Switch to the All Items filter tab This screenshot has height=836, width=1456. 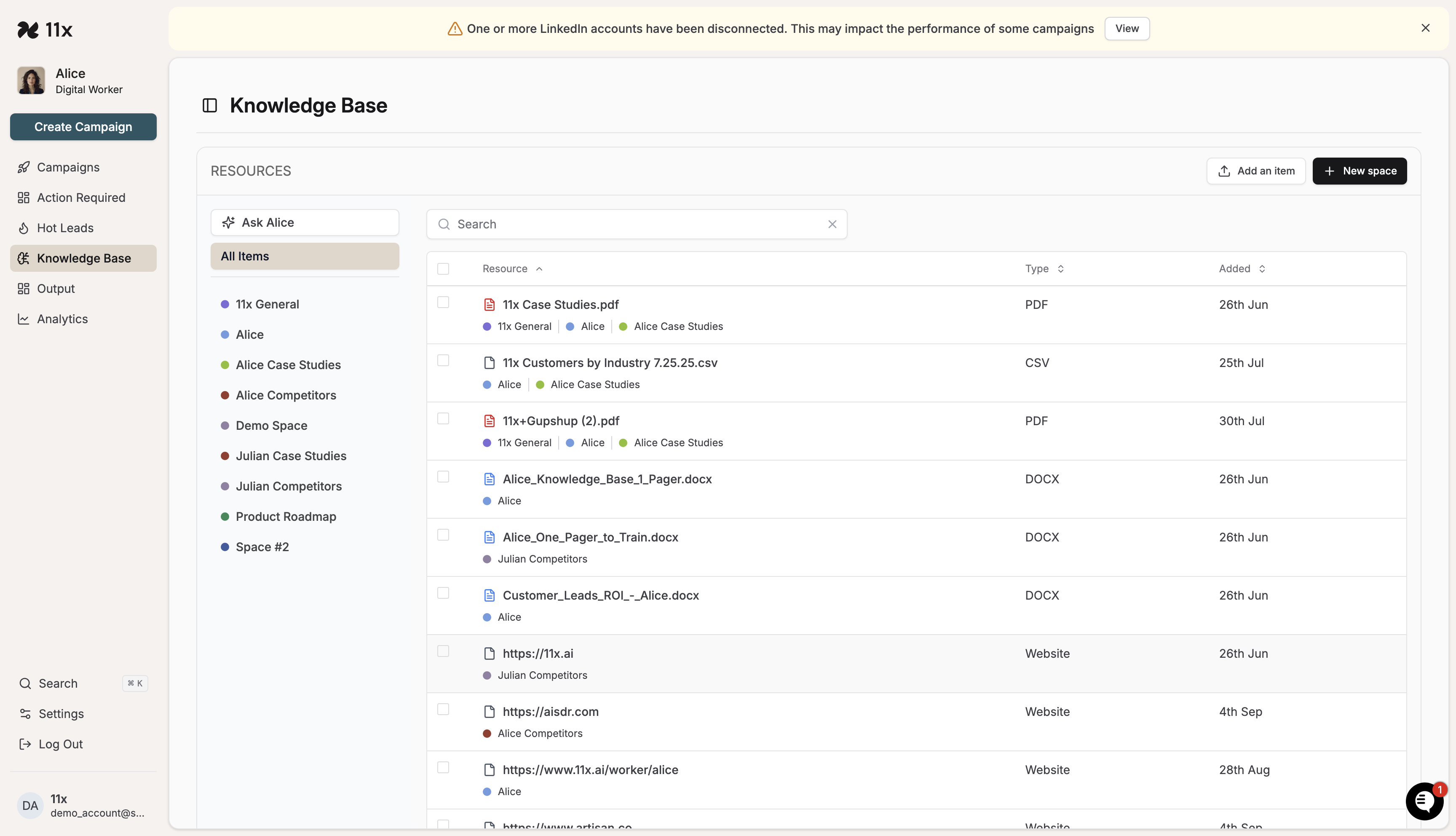point(305,256)
